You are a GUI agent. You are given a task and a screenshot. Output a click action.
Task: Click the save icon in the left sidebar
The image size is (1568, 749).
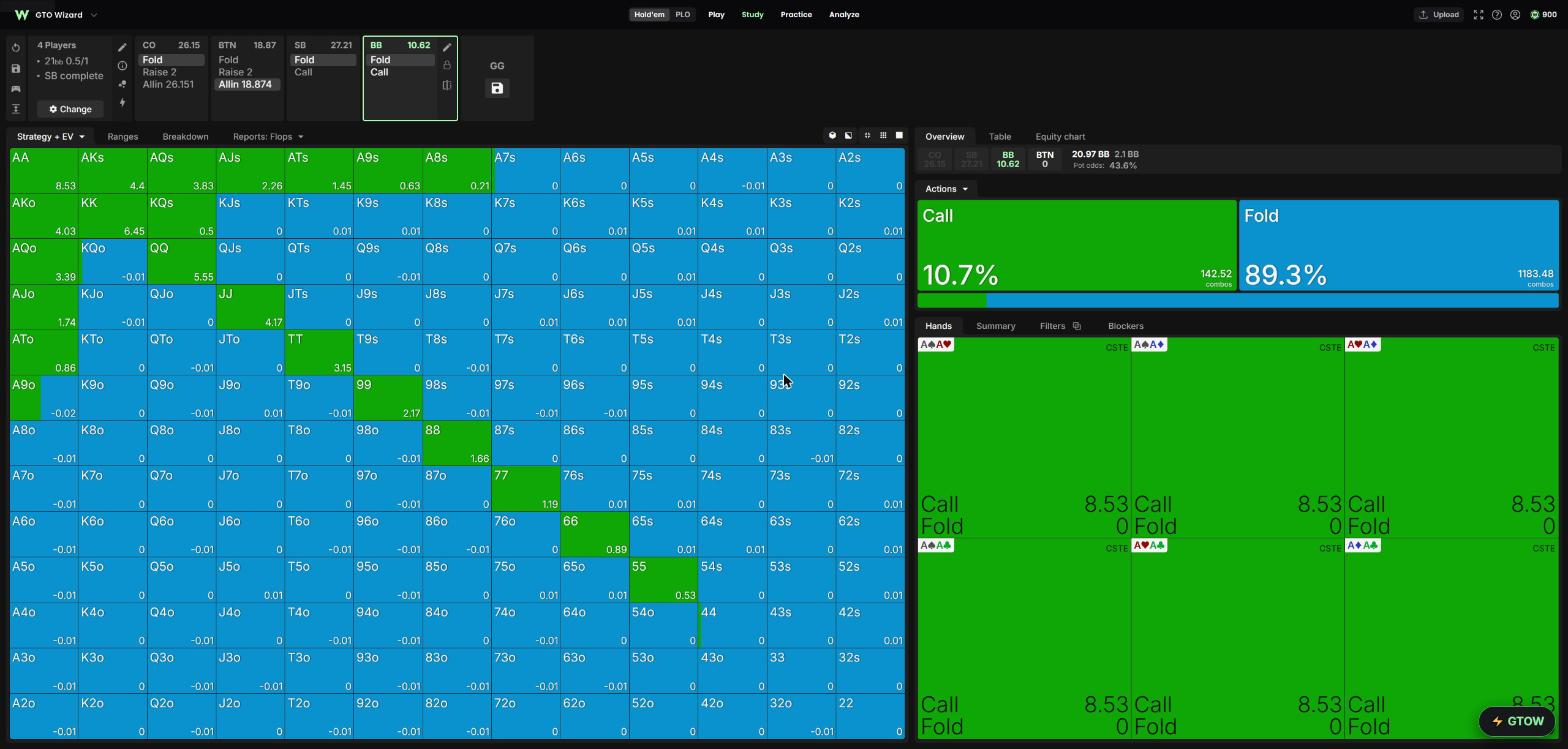[16, 68]
